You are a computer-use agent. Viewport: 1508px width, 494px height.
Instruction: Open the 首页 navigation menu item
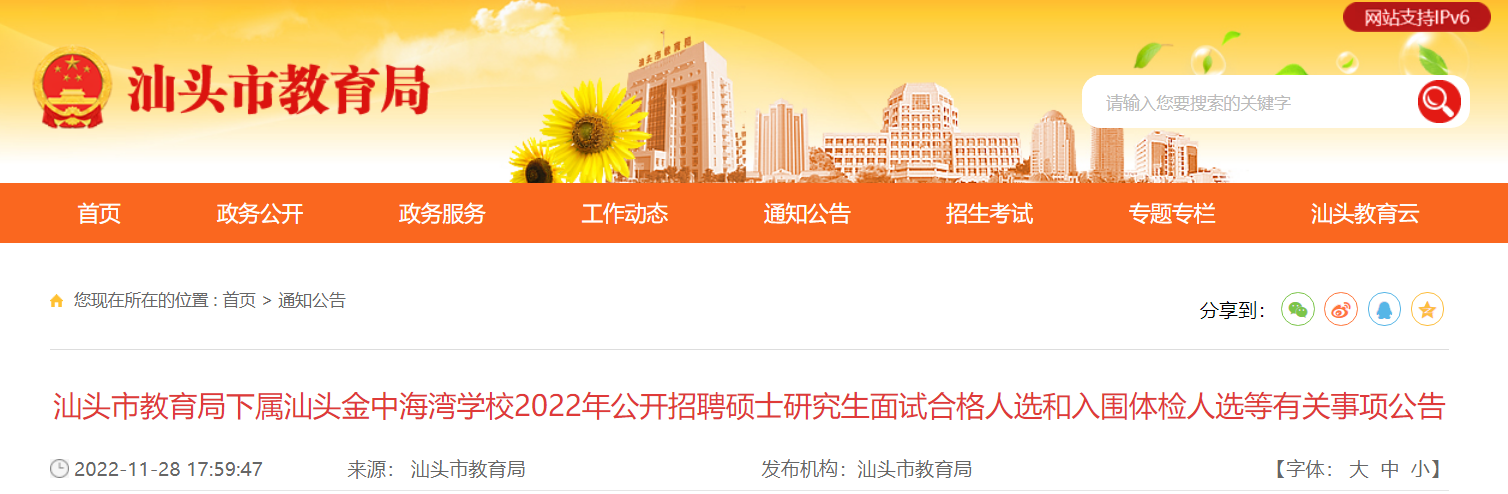99,213
